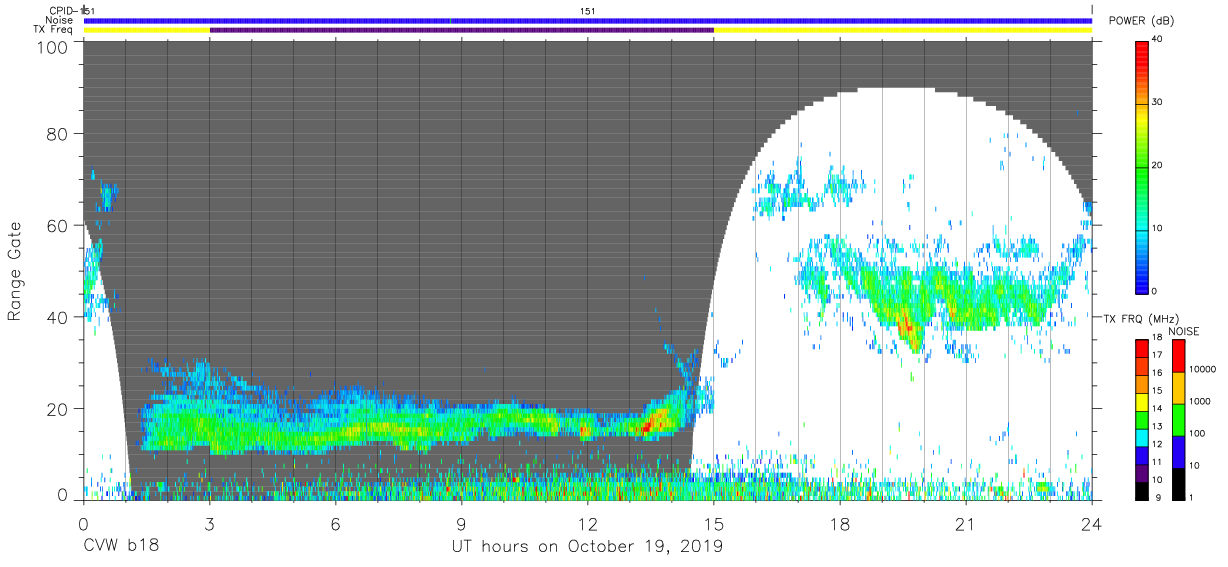
Task: Click the 20 tick on the Range Gate axis
Action: click(57, 409)
